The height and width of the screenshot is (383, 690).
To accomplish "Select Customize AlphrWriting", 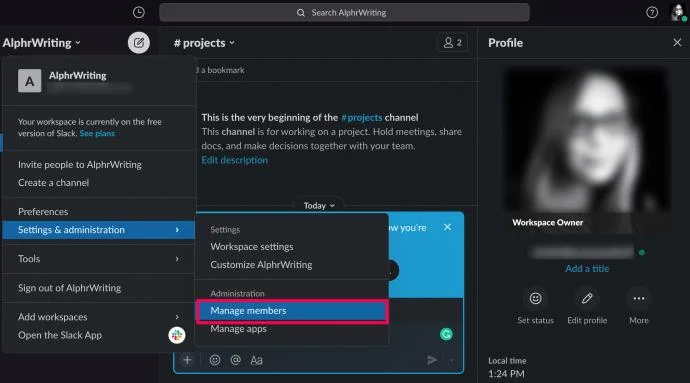I will coord(261,265).
